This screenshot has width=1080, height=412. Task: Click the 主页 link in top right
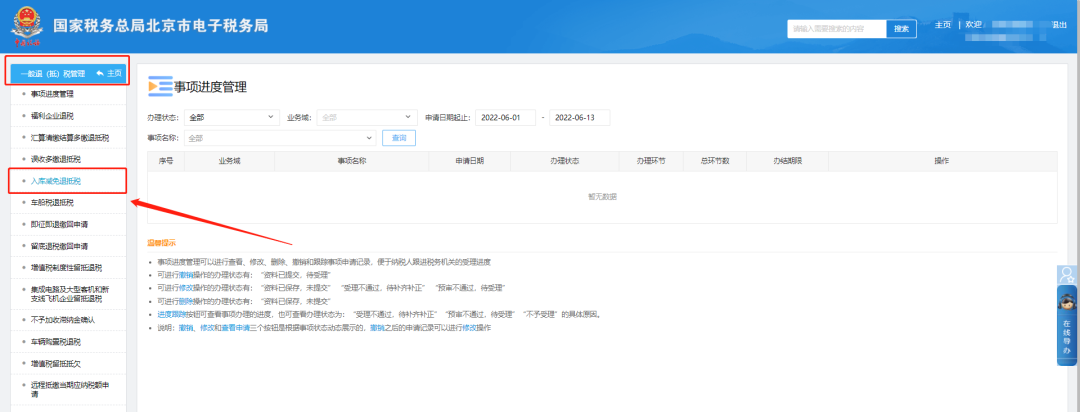942,25
